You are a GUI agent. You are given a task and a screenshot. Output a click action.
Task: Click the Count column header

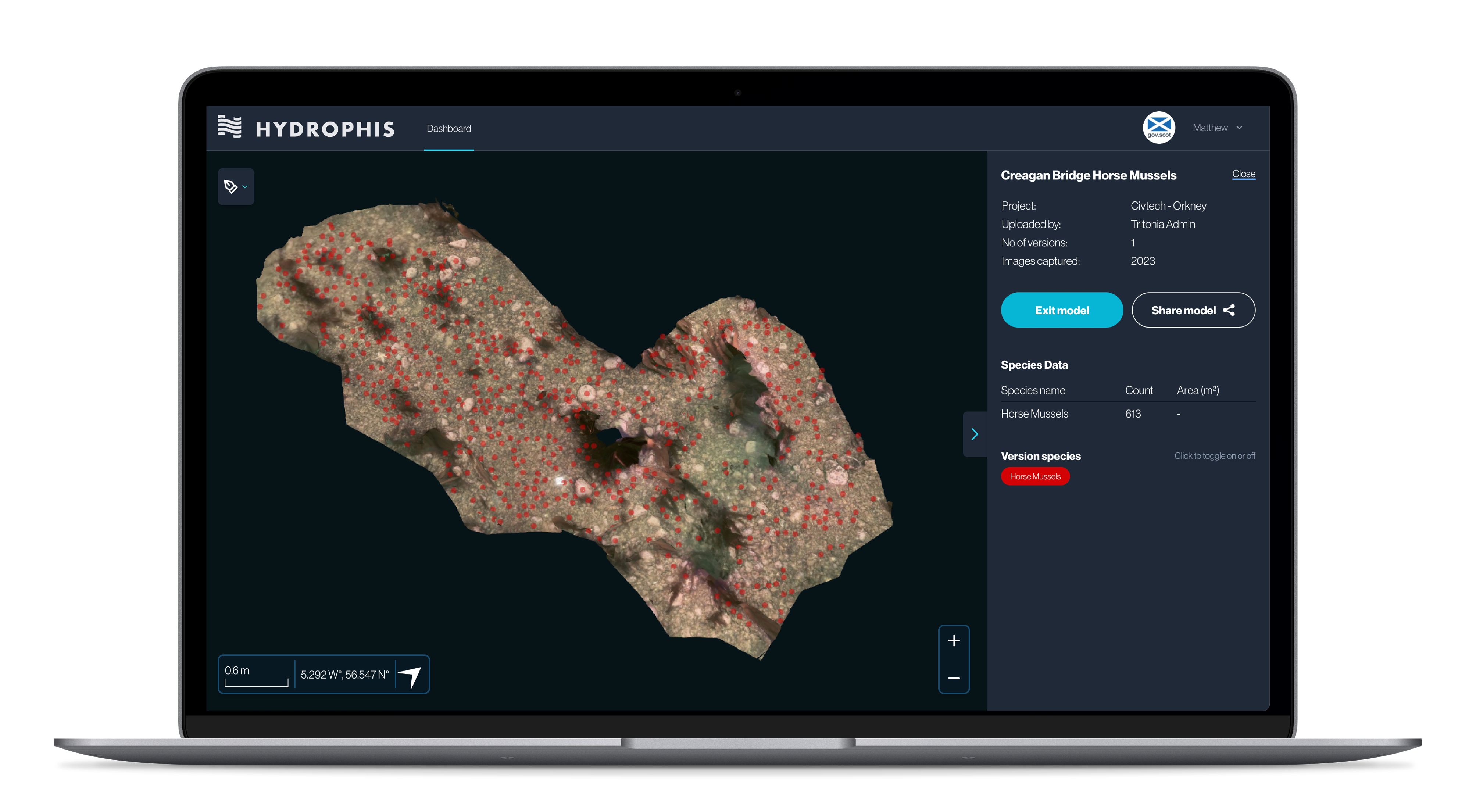[1139, 390]
